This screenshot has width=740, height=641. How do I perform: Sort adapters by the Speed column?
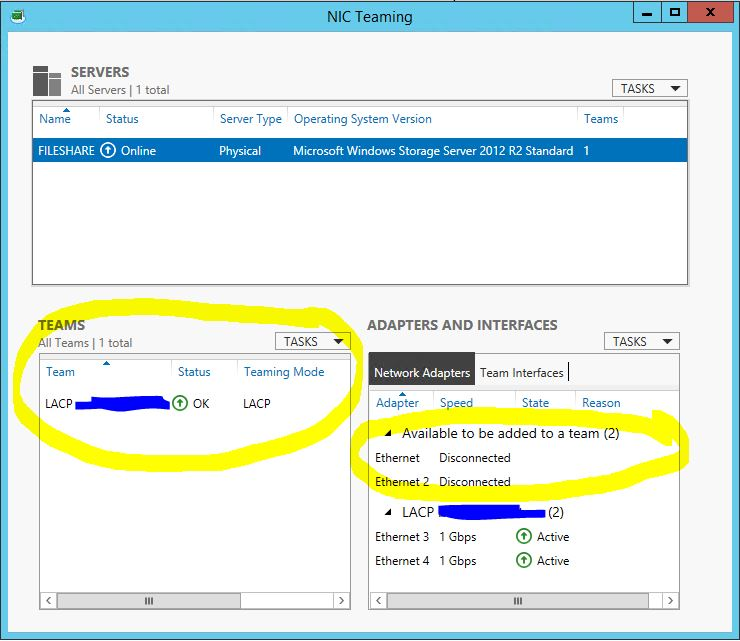click(456, 403)
